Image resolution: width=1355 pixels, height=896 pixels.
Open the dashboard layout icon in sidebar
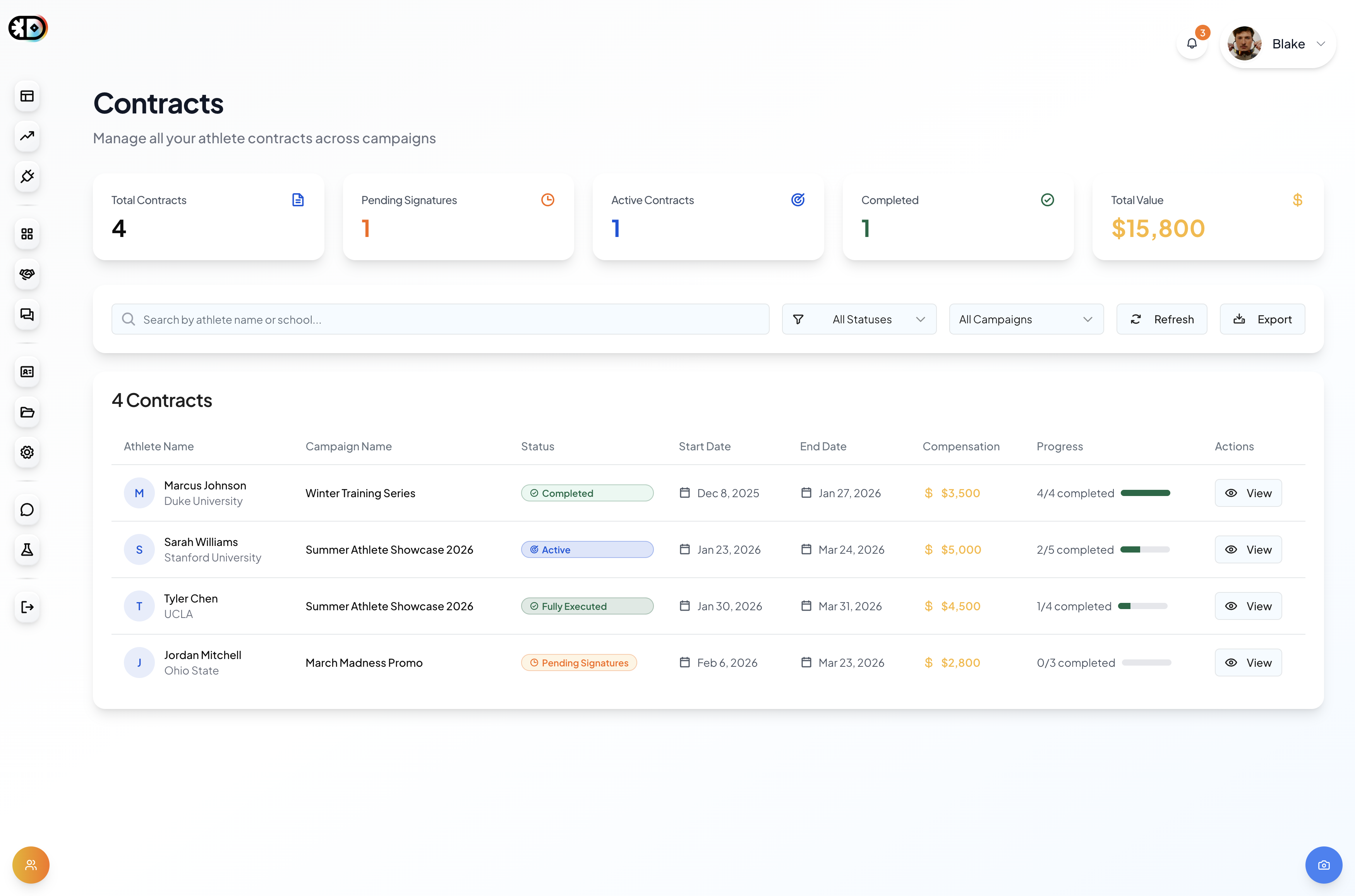27,96
